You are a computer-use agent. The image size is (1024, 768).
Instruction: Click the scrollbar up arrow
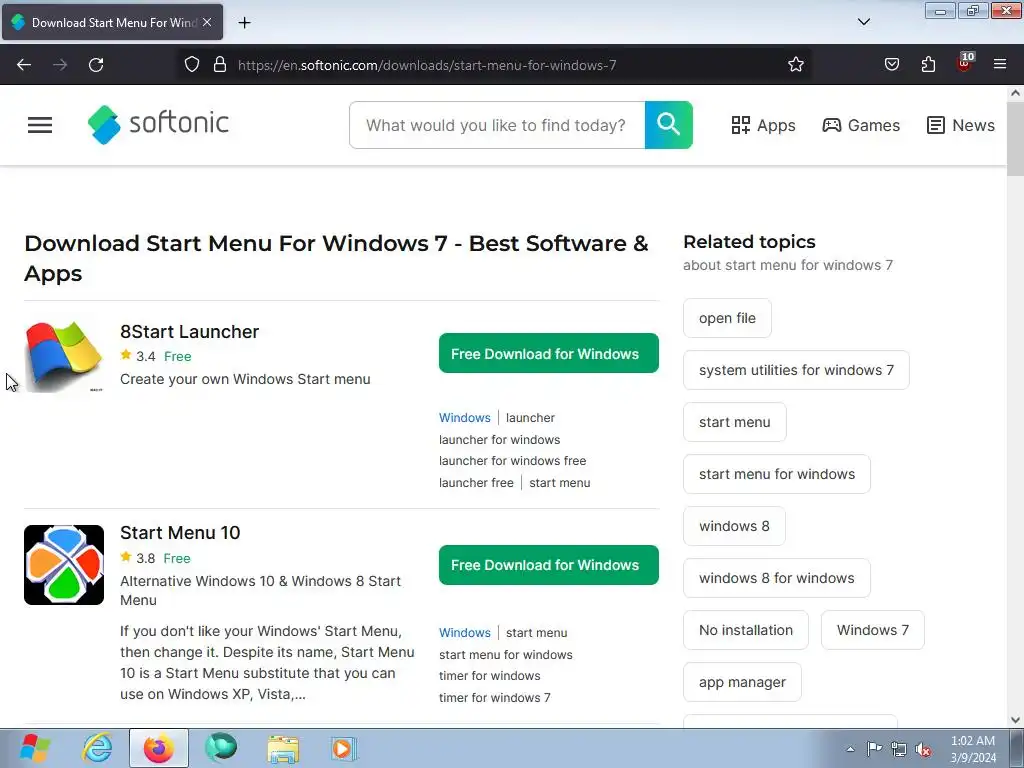1015,93
